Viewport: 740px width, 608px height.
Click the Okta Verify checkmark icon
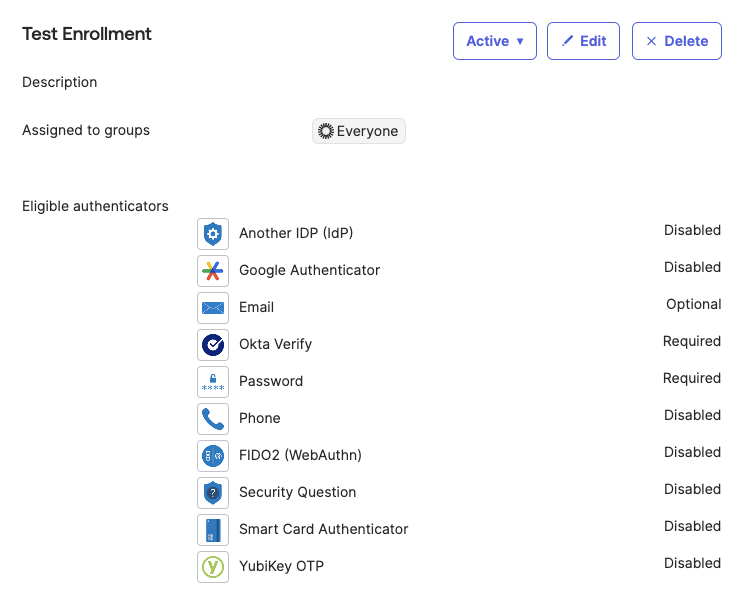[212, 345]
